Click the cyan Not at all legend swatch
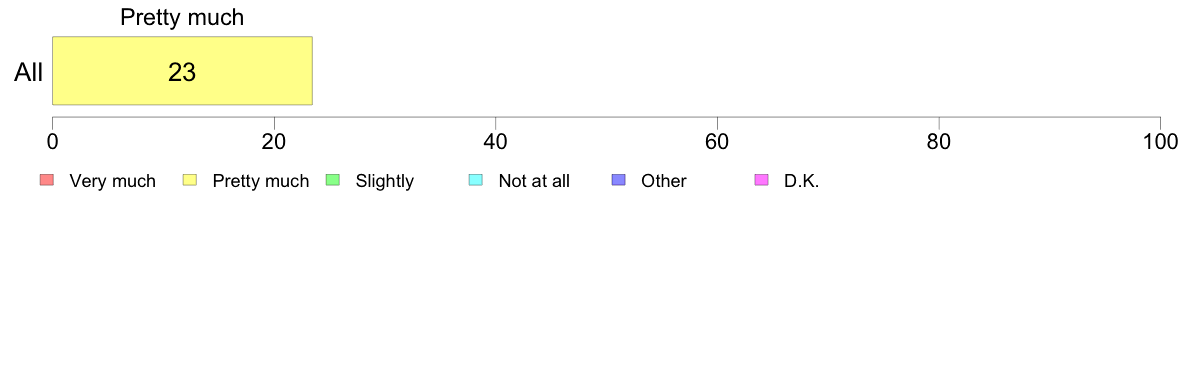Image resolution: width=1188 pixels, height=368 pixels. coord(476,180)
